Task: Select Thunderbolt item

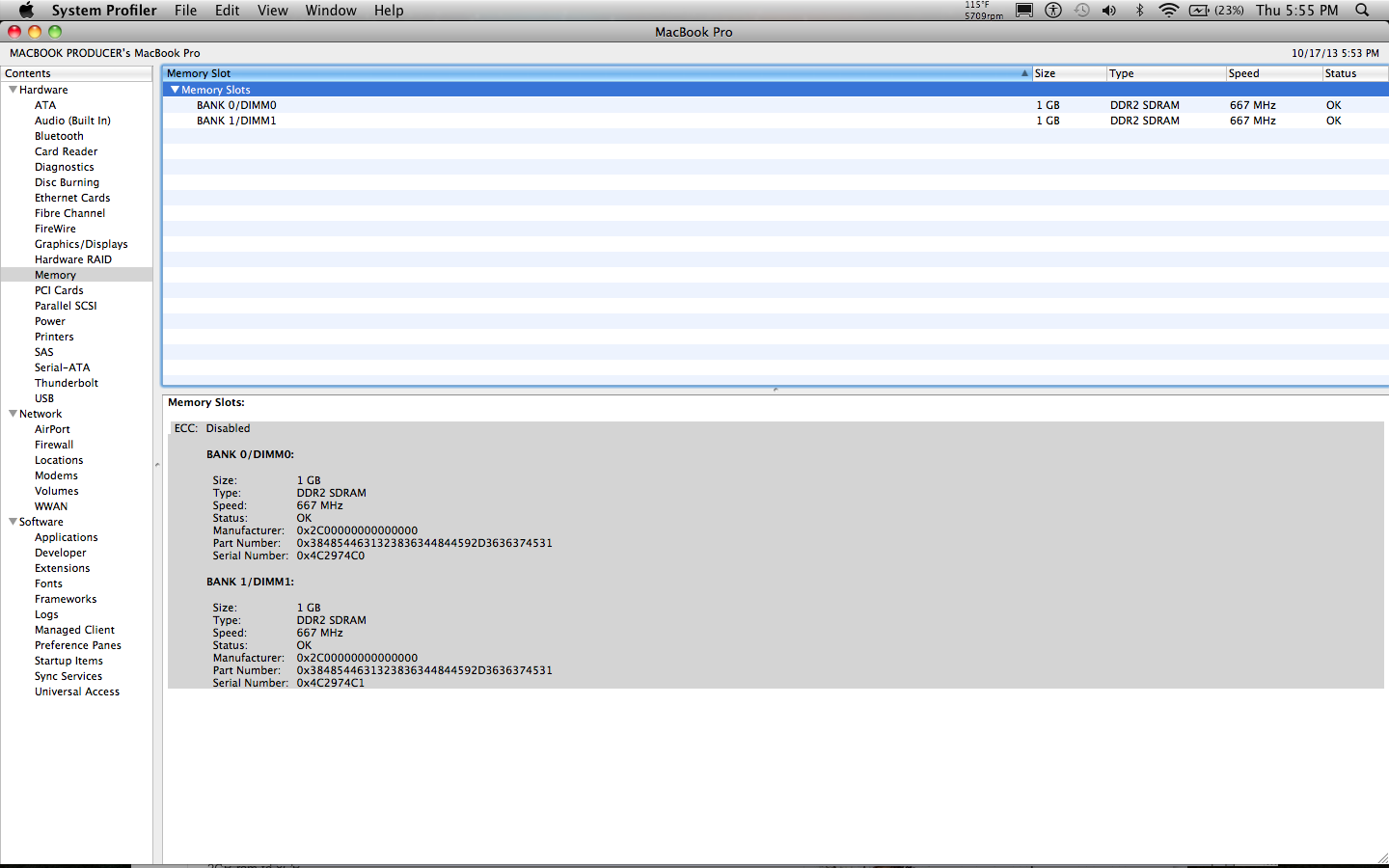Action: coord(67,383)
